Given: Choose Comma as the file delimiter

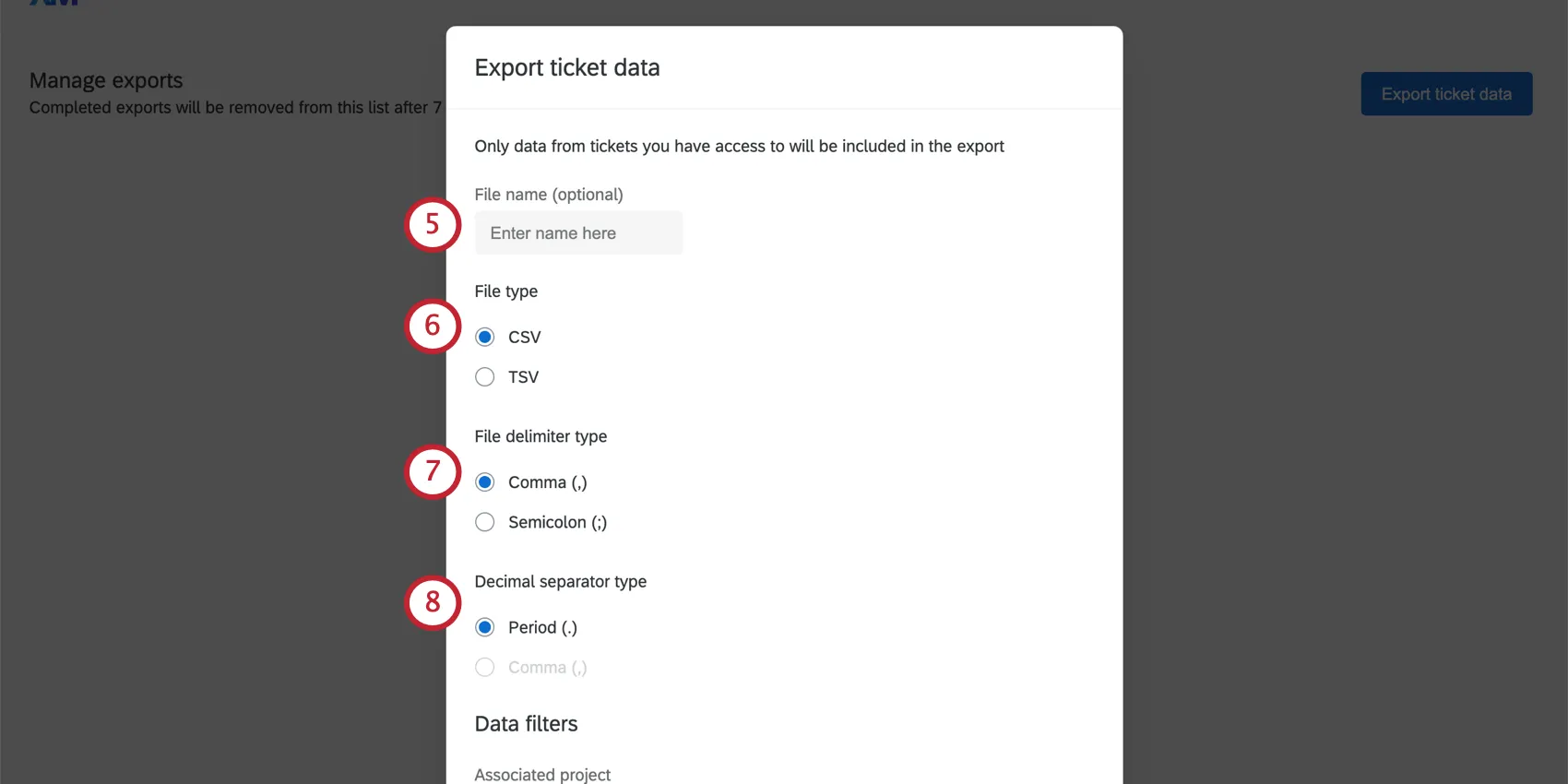Looking at the screenshot, I should tap(484, 481).
